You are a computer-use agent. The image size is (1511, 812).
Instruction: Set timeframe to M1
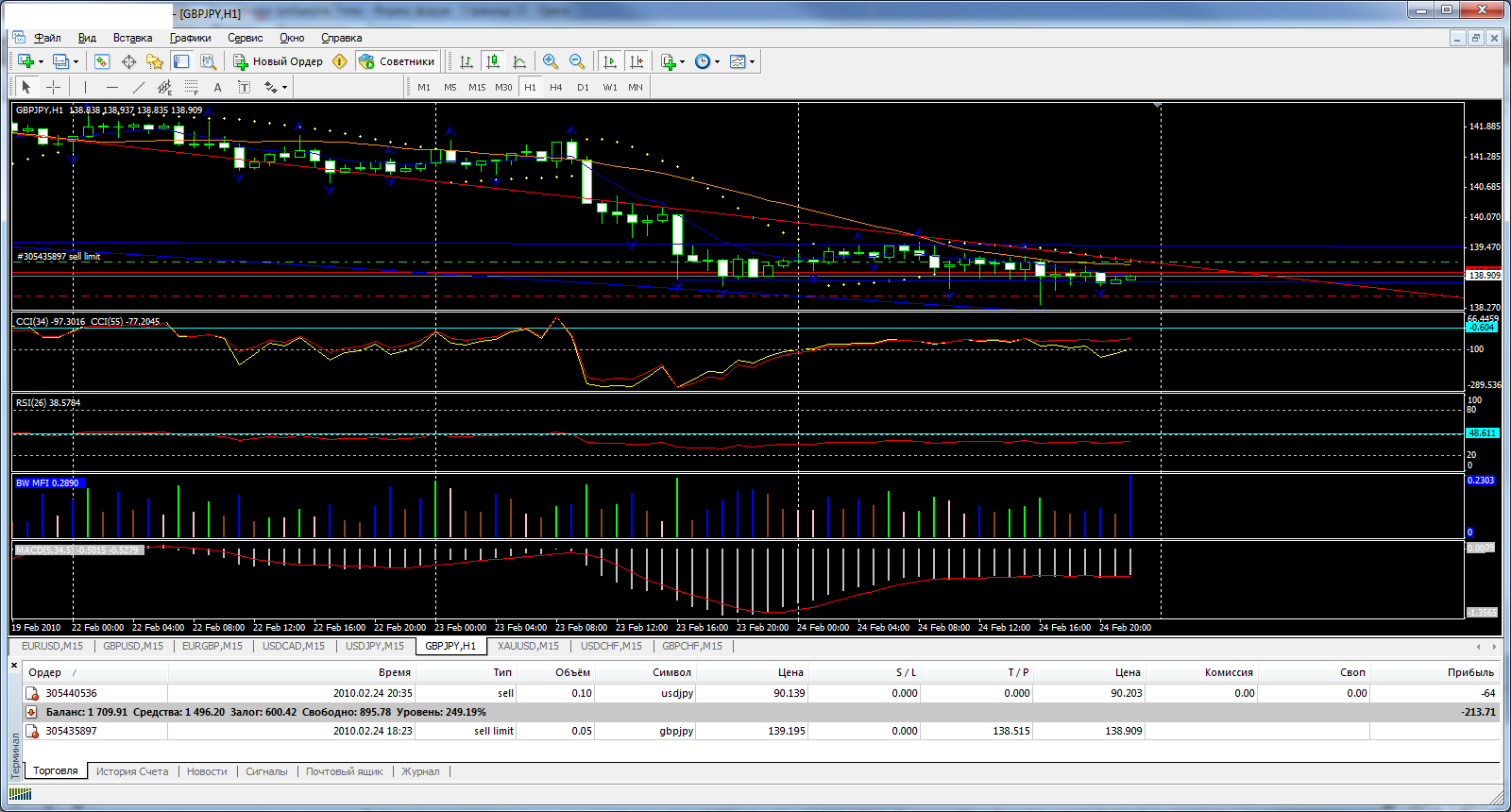[x=424, y=87]
